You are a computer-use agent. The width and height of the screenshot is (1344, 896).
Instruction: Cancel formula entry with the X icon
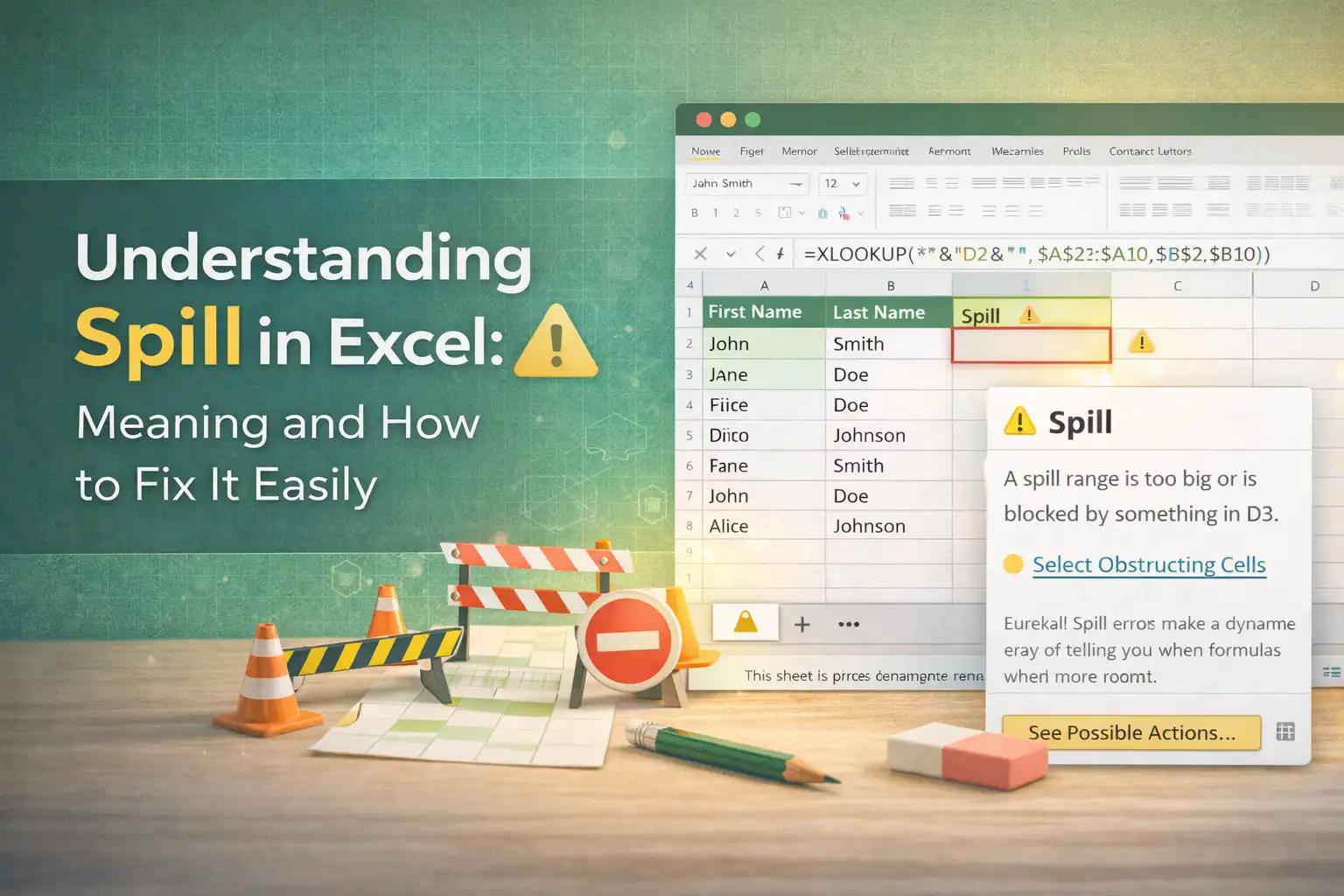pos(700,254)
